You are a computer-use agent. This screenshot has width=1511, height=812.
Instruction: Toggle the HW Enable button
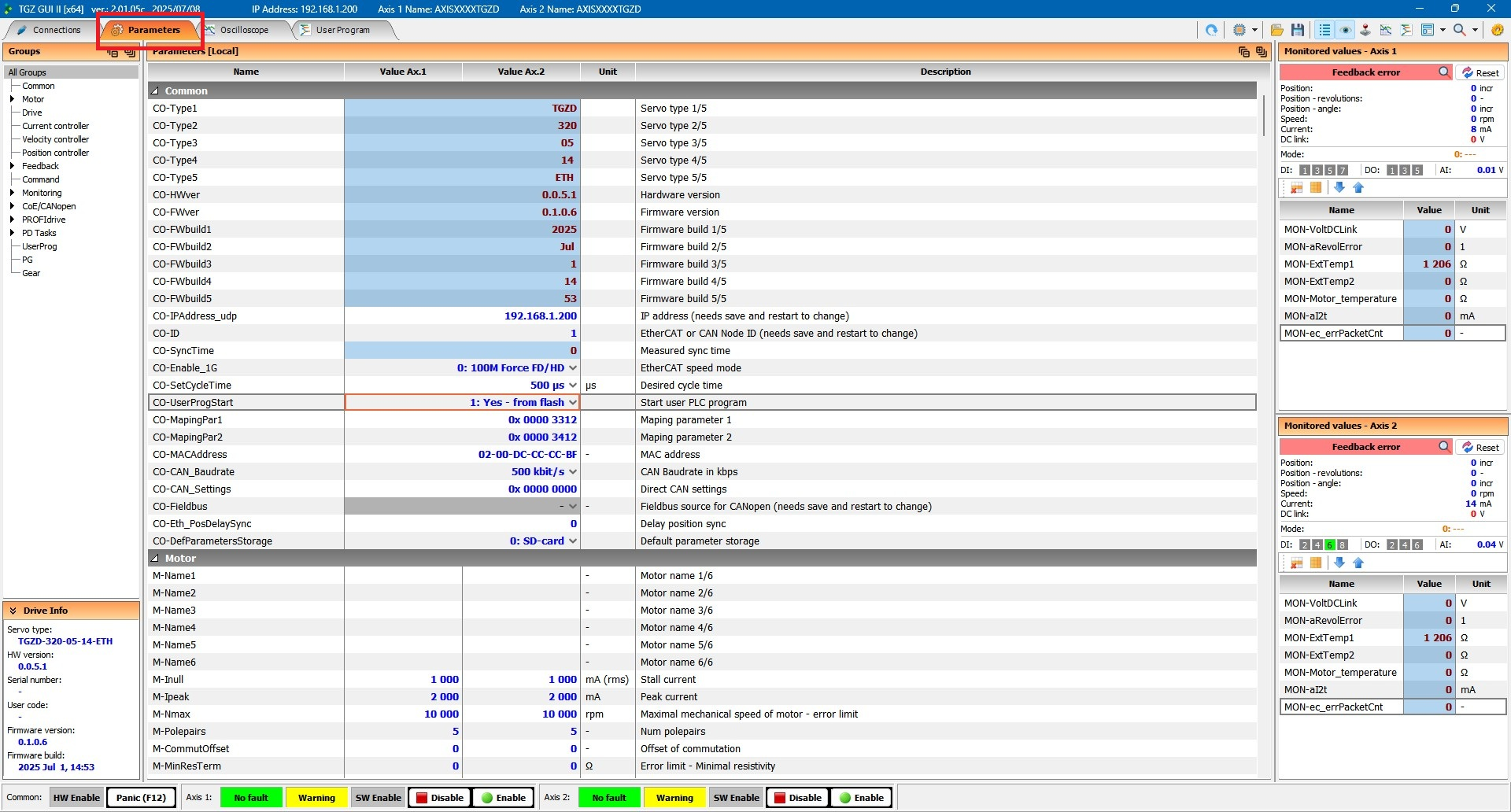76,798
